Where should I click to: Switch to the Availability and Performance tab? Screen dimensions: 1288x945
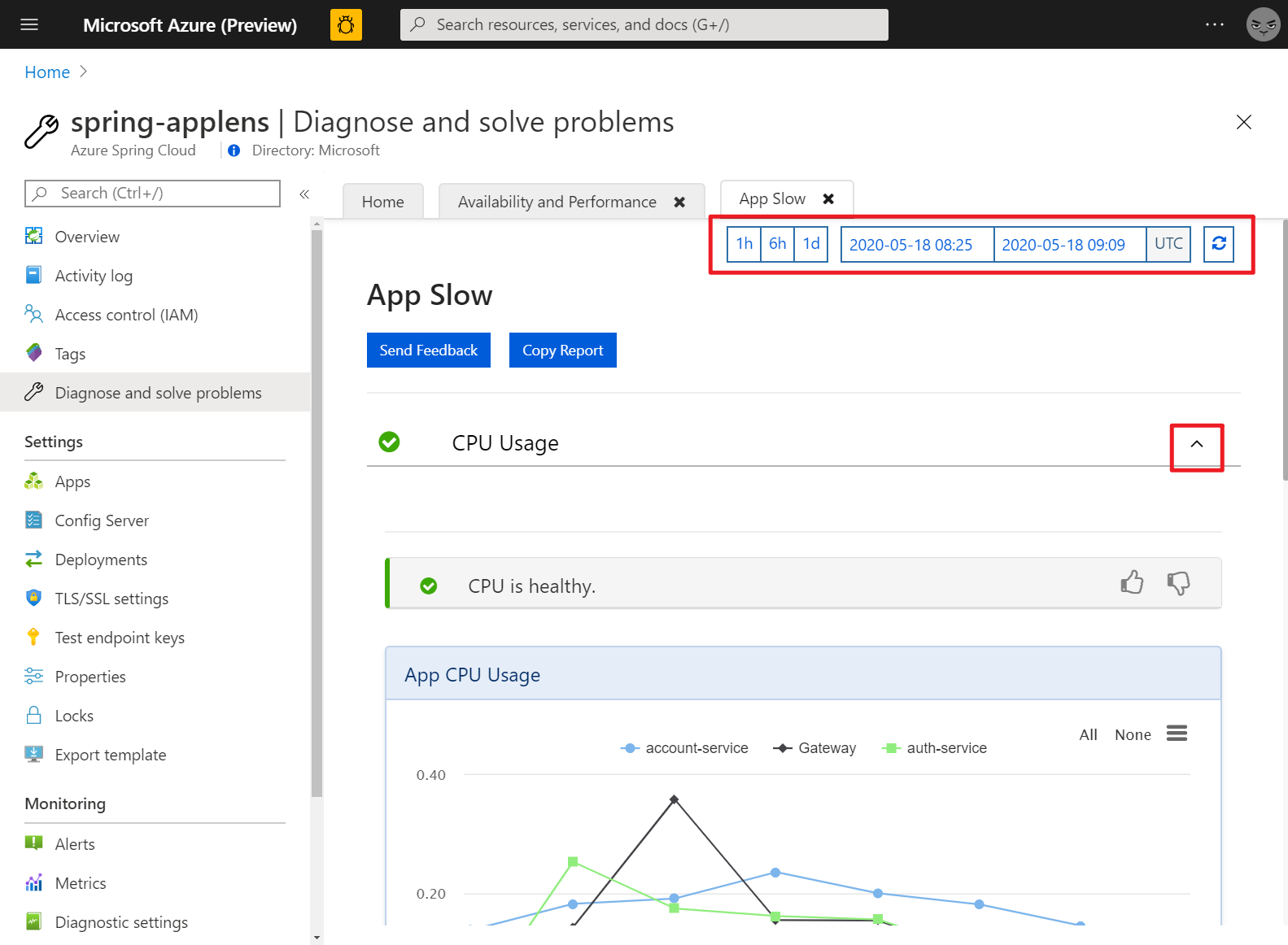(557, 202)
